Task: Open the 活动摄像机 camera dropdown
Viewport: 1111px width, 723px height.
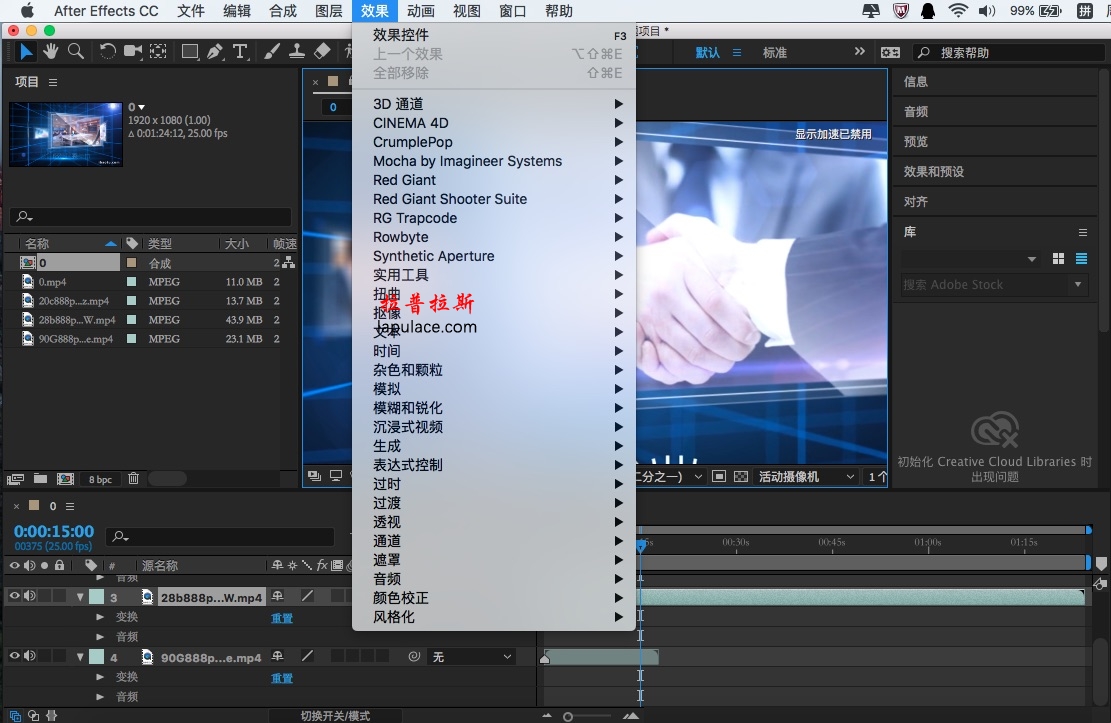Action: [x=806, y=476]
